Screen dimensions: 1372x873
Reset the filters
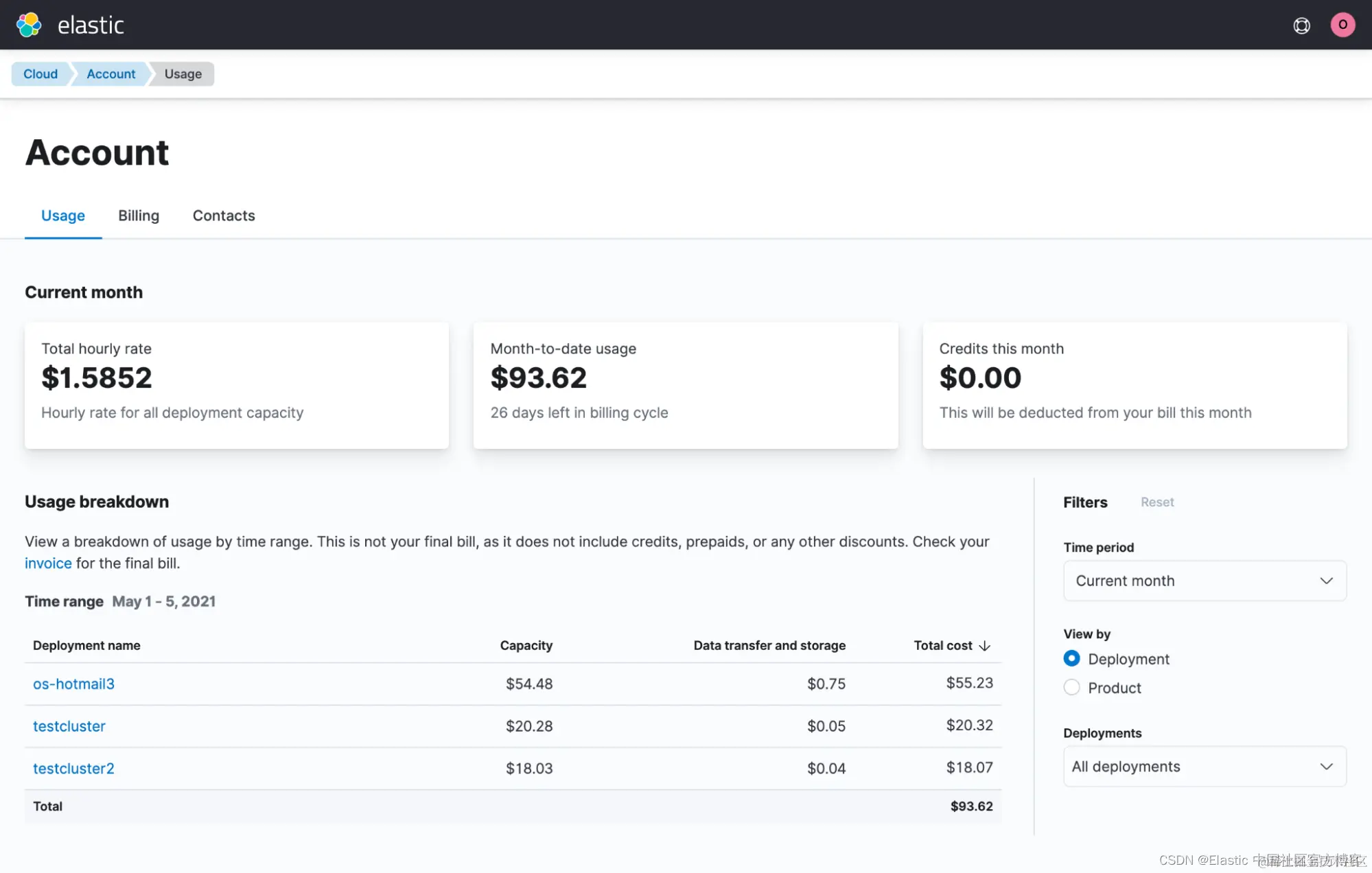pyautogui.click(x=1157, y=502)
